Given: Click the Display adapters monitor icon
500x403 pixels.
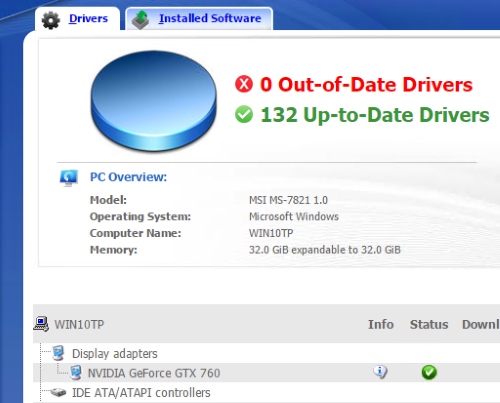Looking at the screenshot, I should coord(58,353).
